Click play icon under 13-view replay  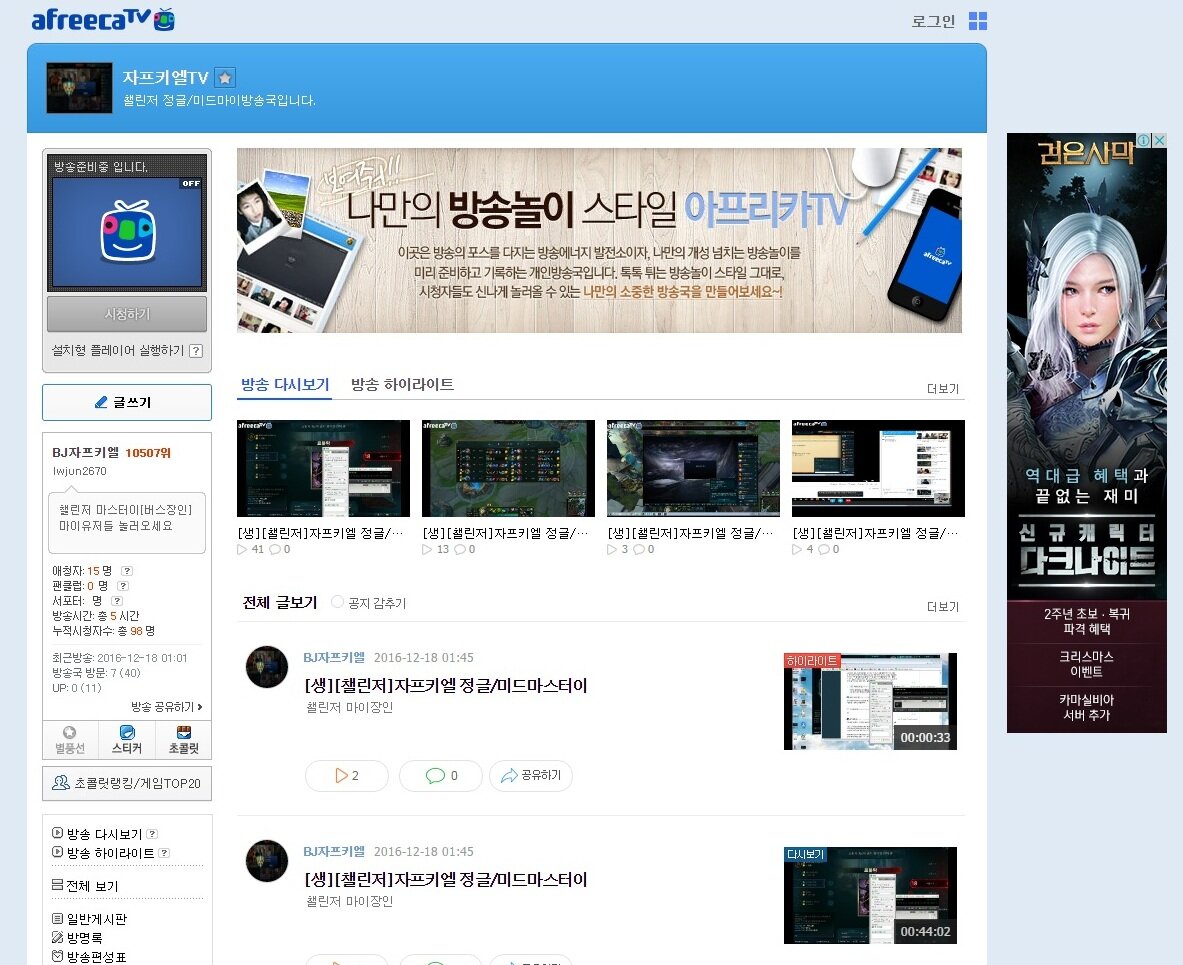click(427, 549)
